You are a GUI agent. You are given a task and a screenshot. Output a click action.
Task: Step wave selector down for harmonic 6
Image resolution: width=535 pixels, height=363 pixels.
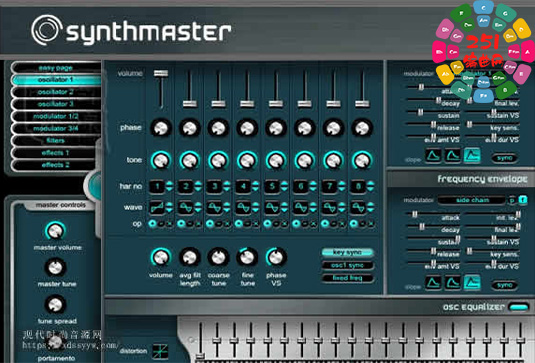click(x=313, y=210)
